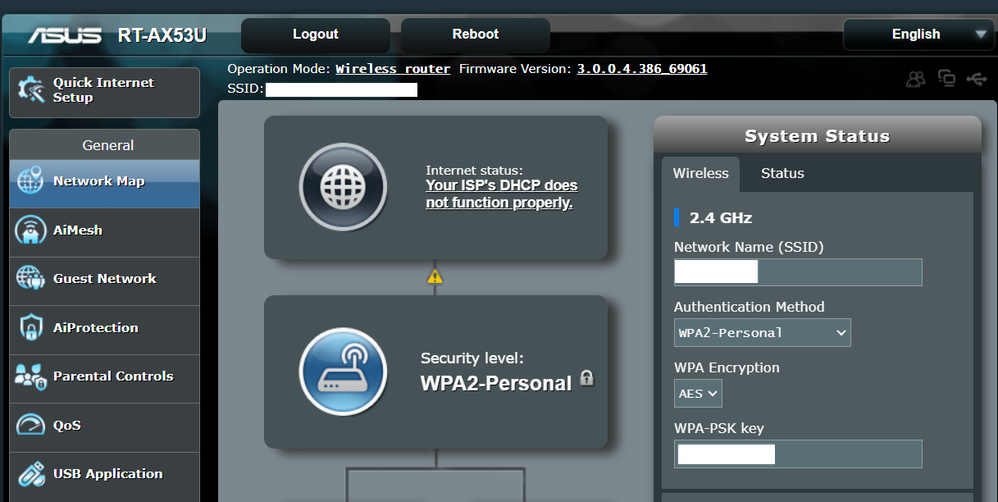The height and width of the screenshot is (502, 998).
Task: Click the security level padlock icon
Action: [587, 378]
